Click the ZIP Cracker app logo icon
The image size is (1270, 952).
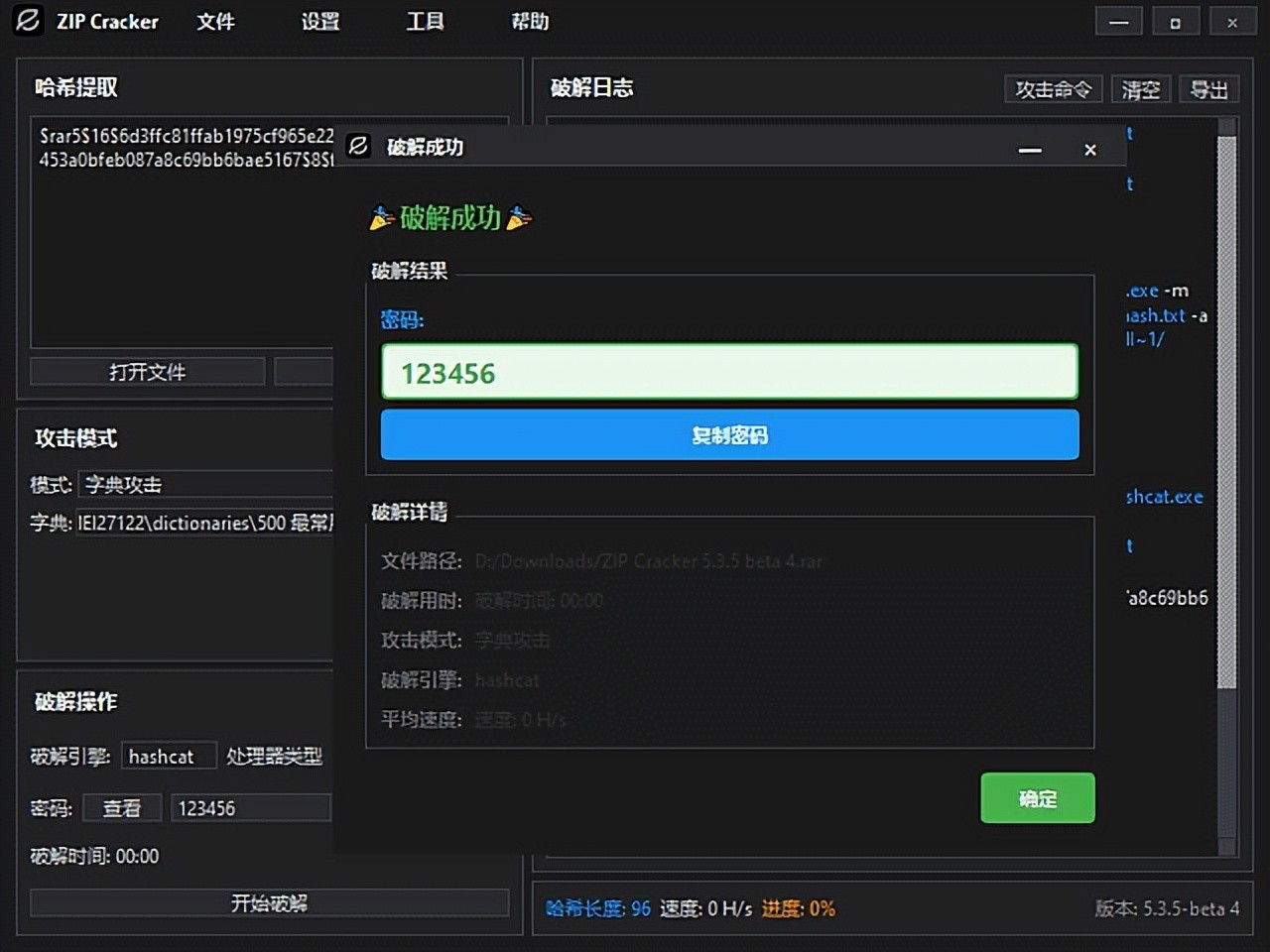coord(28,21)
